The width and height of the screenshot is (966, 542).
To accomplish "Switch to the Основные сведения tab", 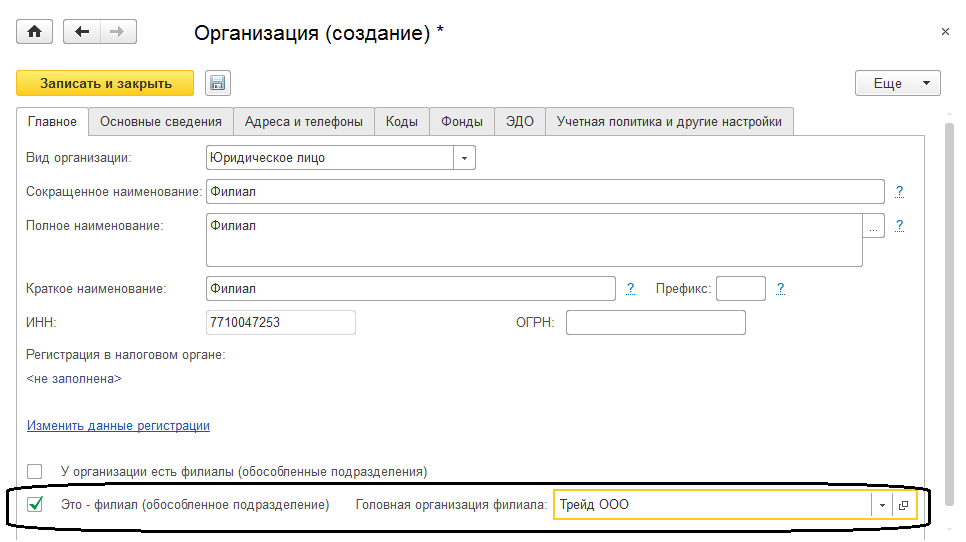I will tap(161, 122).
